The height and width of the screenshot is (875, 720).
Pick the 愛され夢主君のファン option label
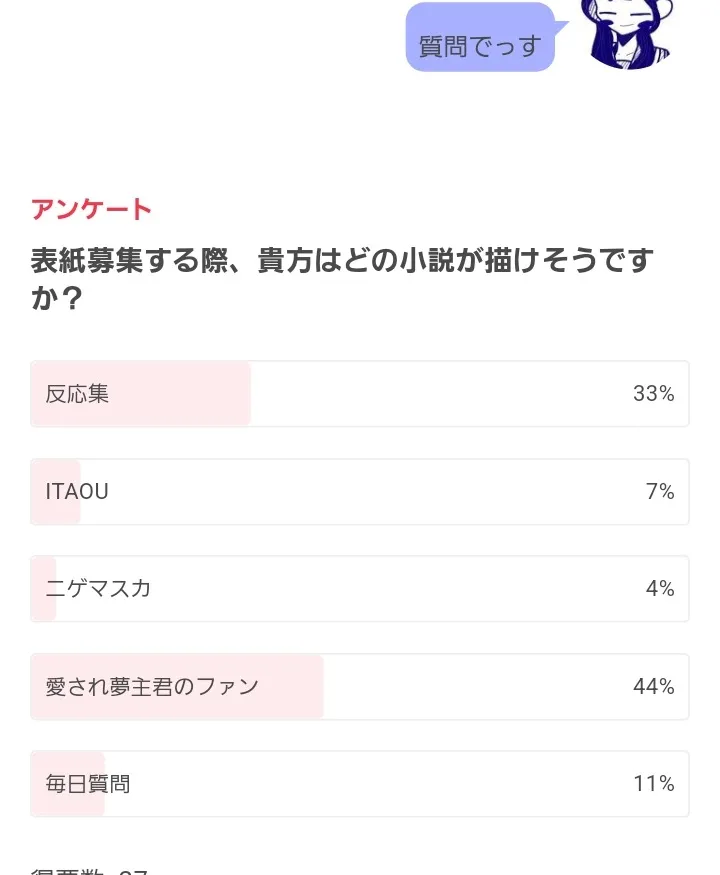click(x=152, y=687)
